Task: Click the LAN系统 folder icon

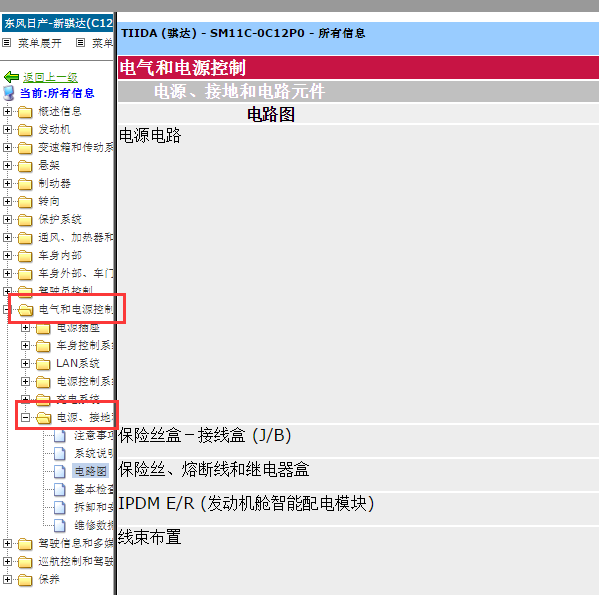Action: tap(43, 364)
